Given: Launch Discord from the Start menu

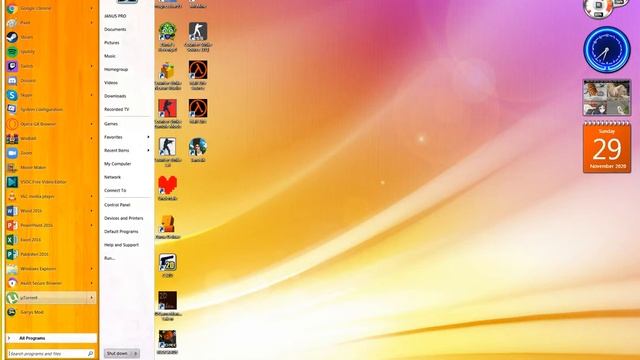Looking at the screenshot, I should tap(51, 81).
